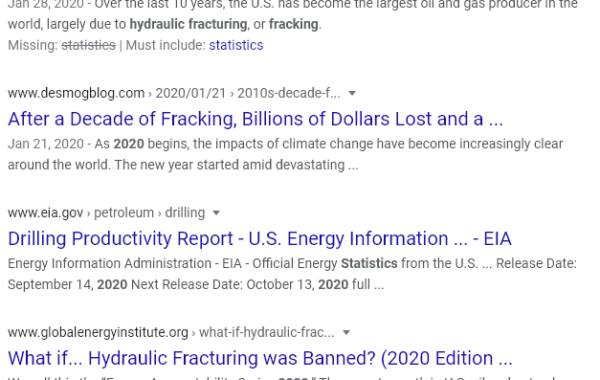
Task: Click the "what-if-hydraulic-frac..." breadcrumb segment
Action: [x=267, y=333]
